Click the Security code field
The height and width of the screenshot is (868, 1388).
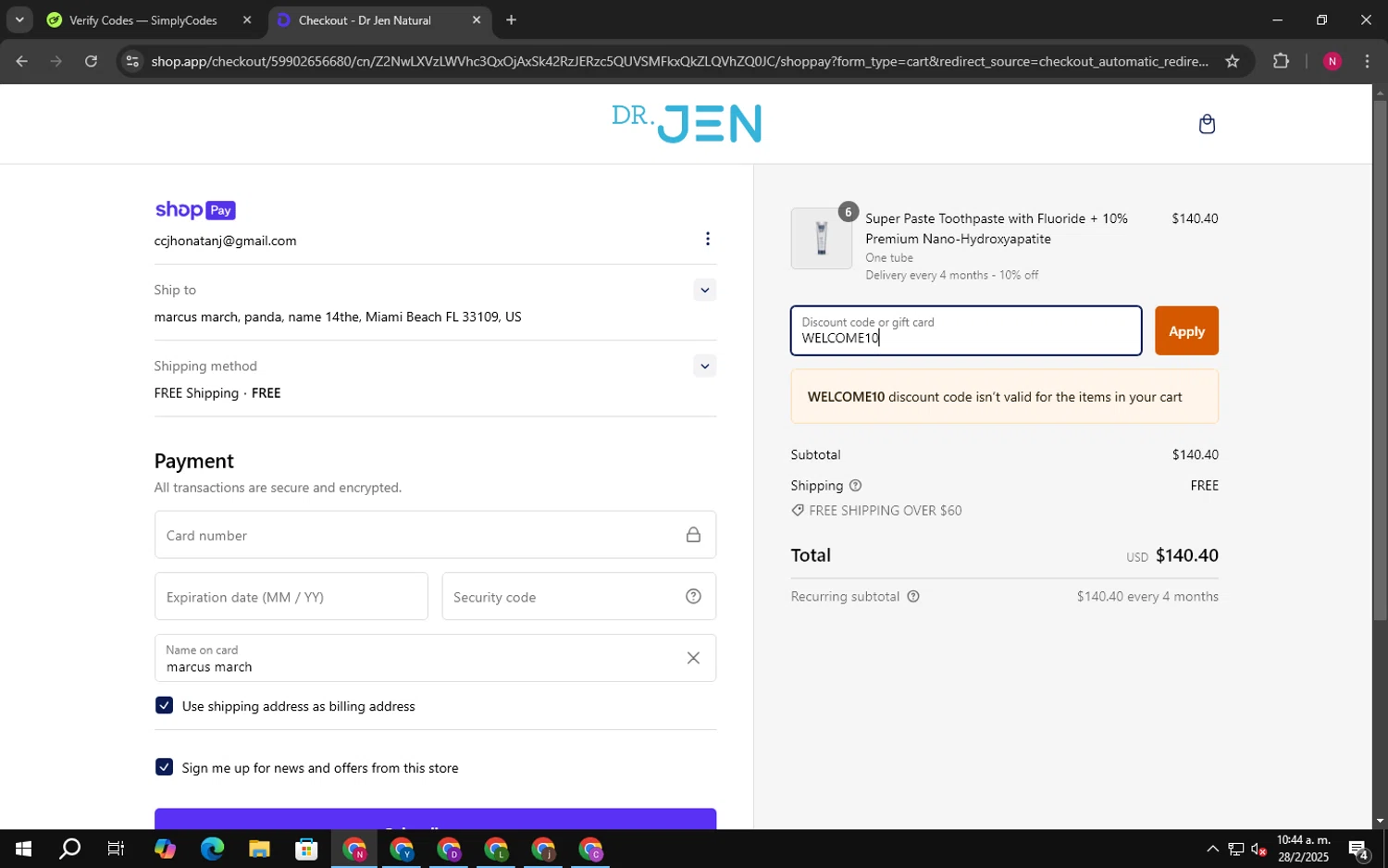point(579,597)
